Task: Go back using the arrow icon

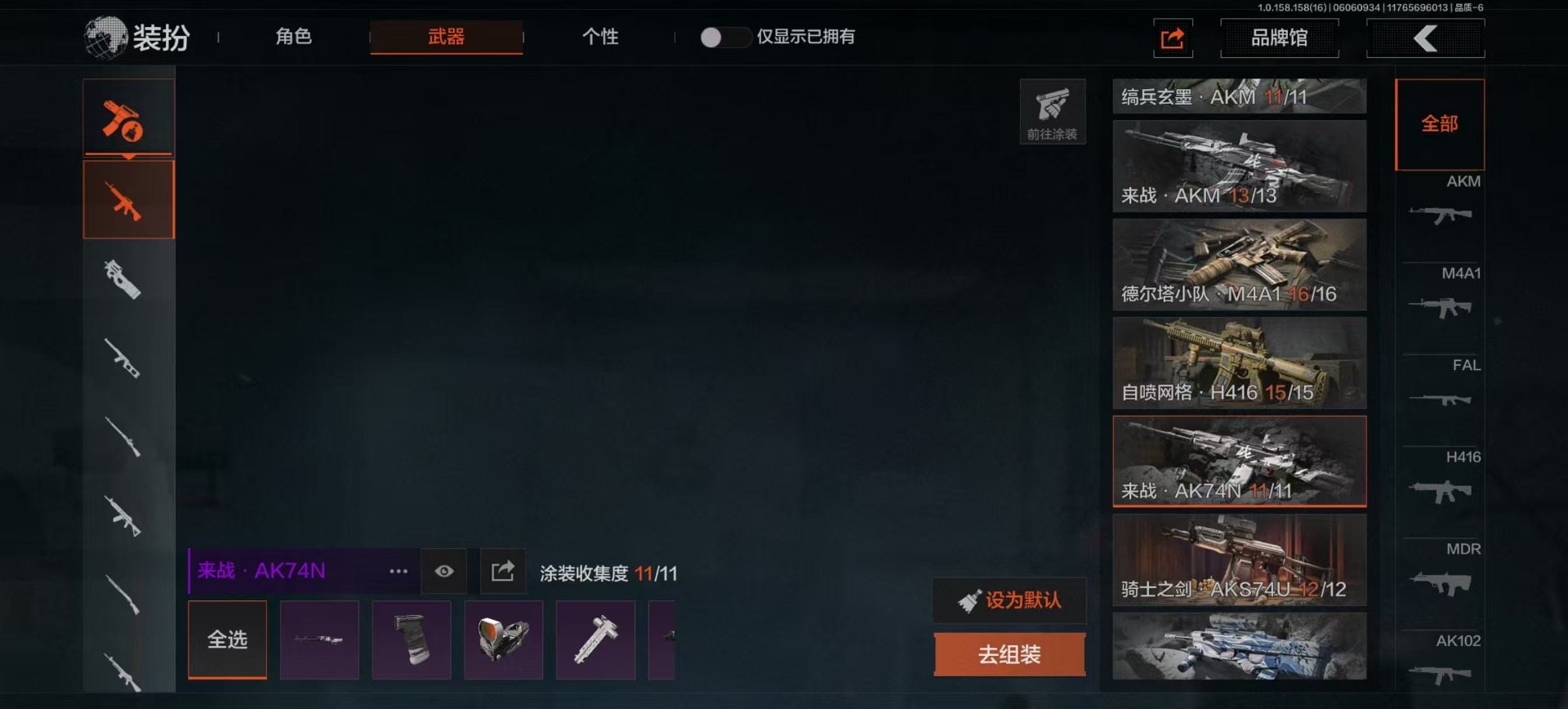Action: [1425, 38]
